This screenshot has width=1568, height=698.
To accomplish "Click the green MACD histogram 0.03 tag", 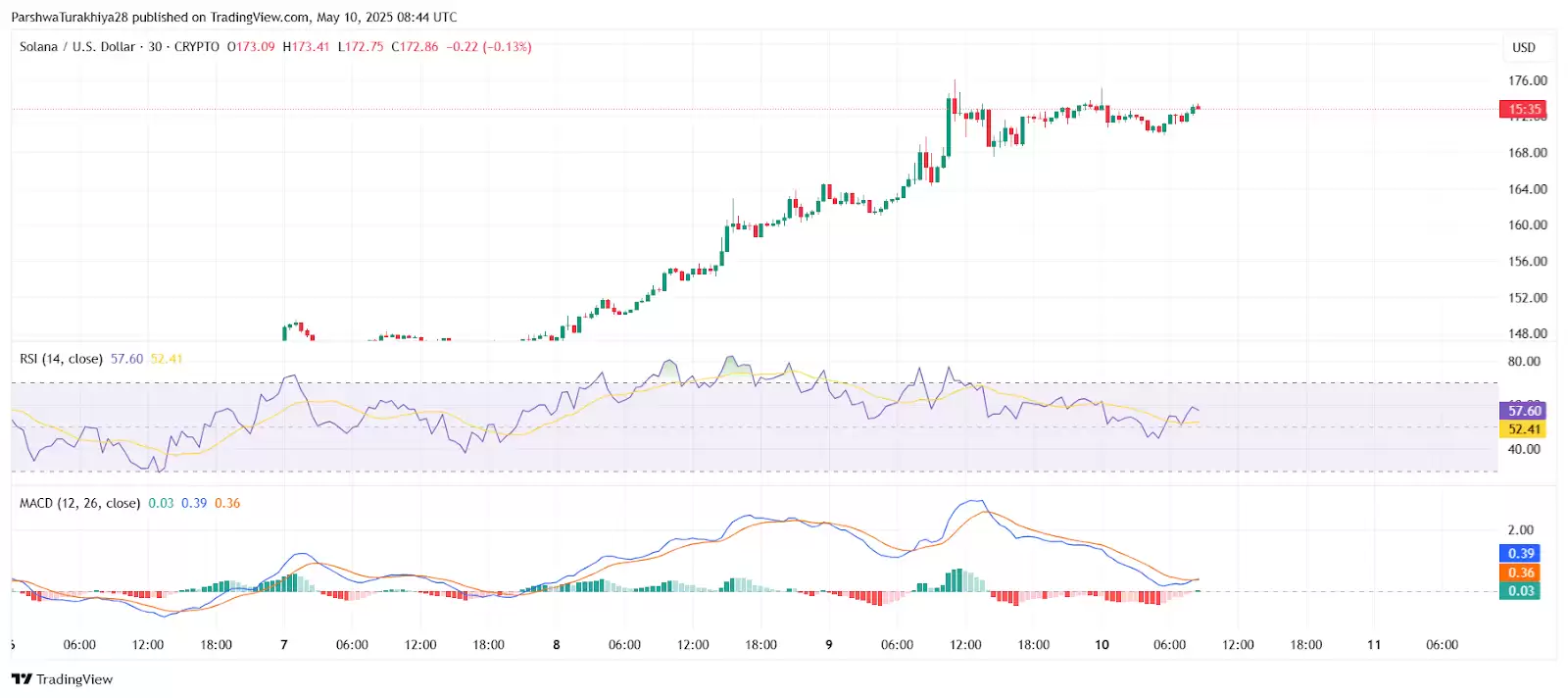I will click(1520, 591).
